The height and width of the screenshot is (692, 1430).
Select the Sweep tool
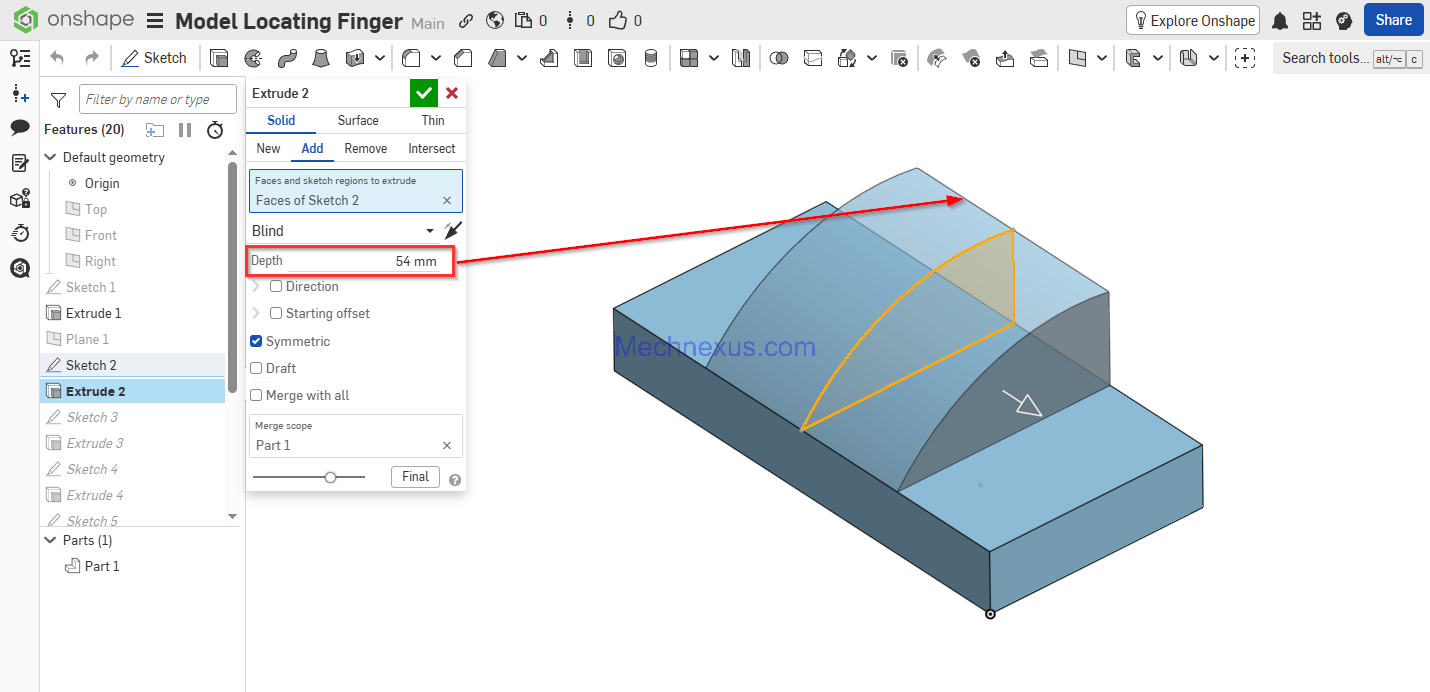coord(287,58)
